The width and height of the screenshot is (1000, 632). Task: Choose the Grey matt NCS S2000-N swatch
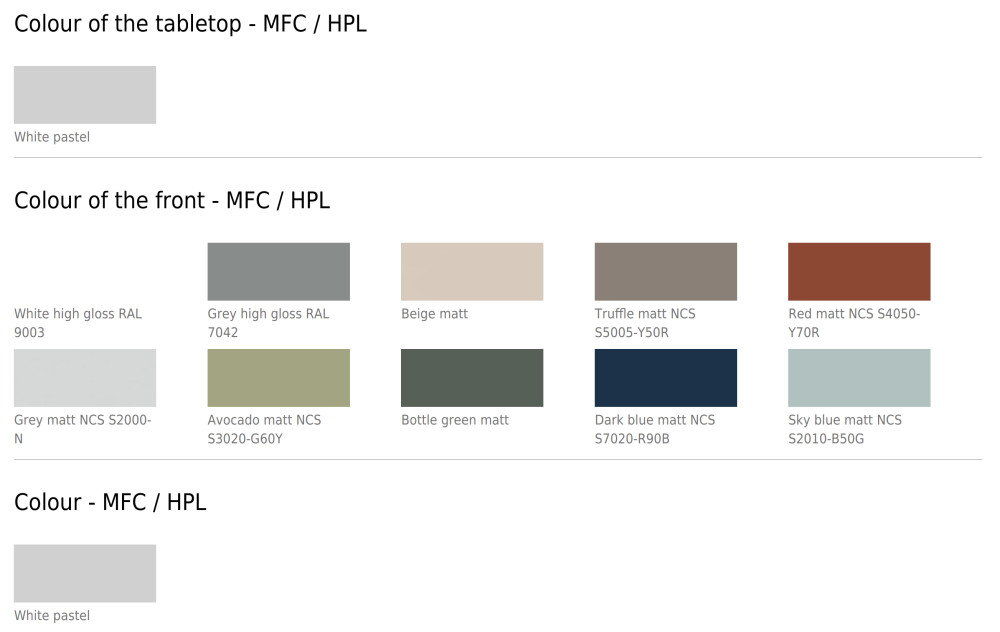85,378
